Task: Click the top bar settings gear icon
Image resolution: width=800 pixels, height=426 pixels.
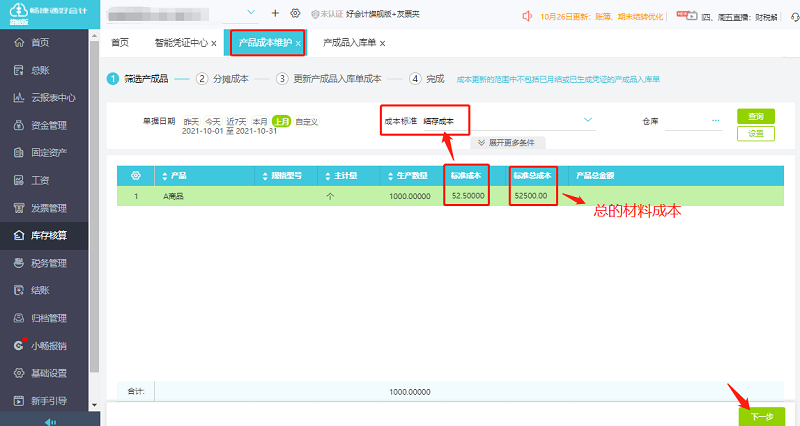Action: pyautogui.click(x=295, y=13)
